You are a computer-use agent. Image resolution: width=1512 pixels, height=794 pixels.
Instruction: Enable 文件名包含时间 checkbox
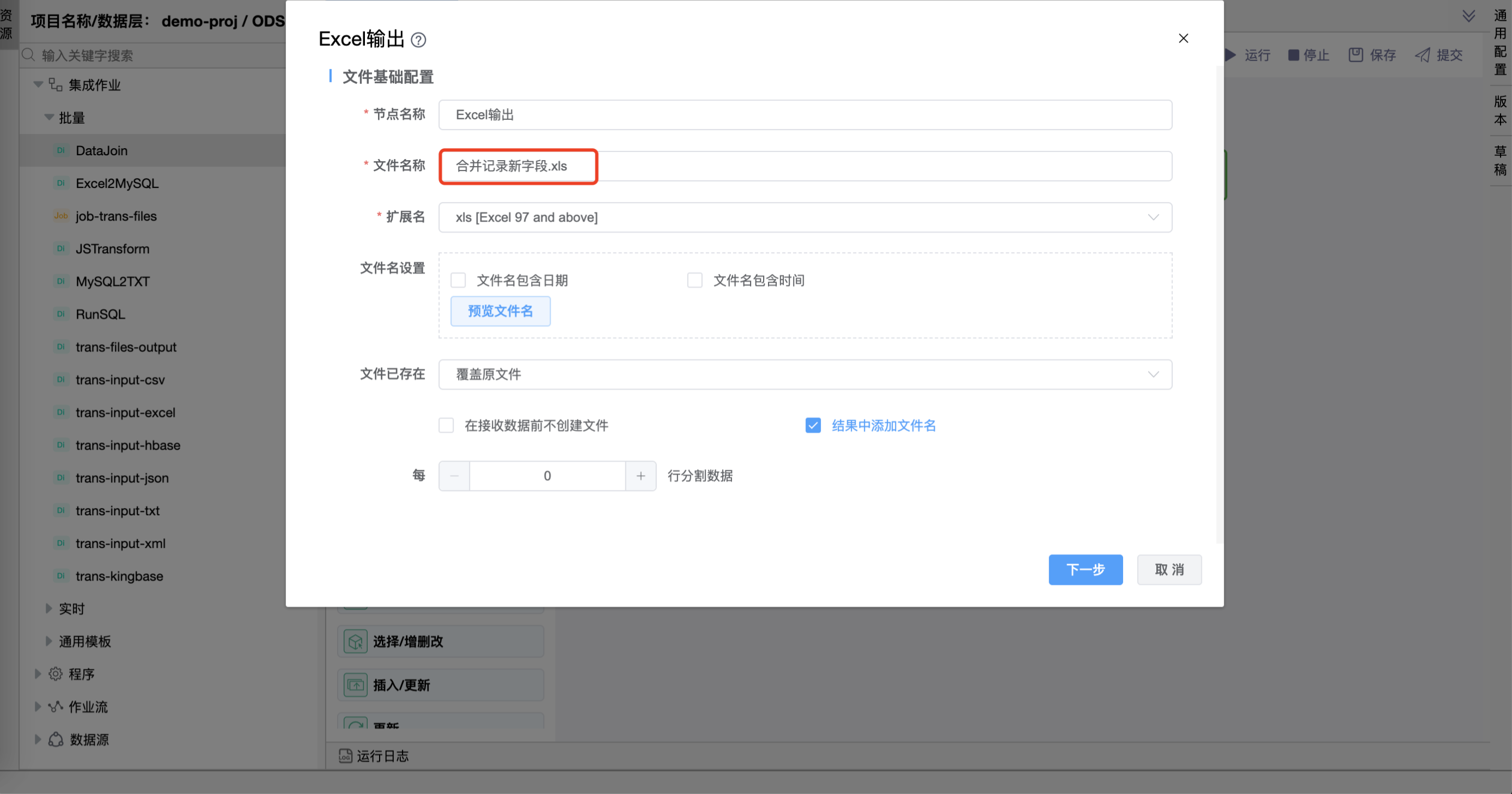pyautogui.click(x=694, y=280)
